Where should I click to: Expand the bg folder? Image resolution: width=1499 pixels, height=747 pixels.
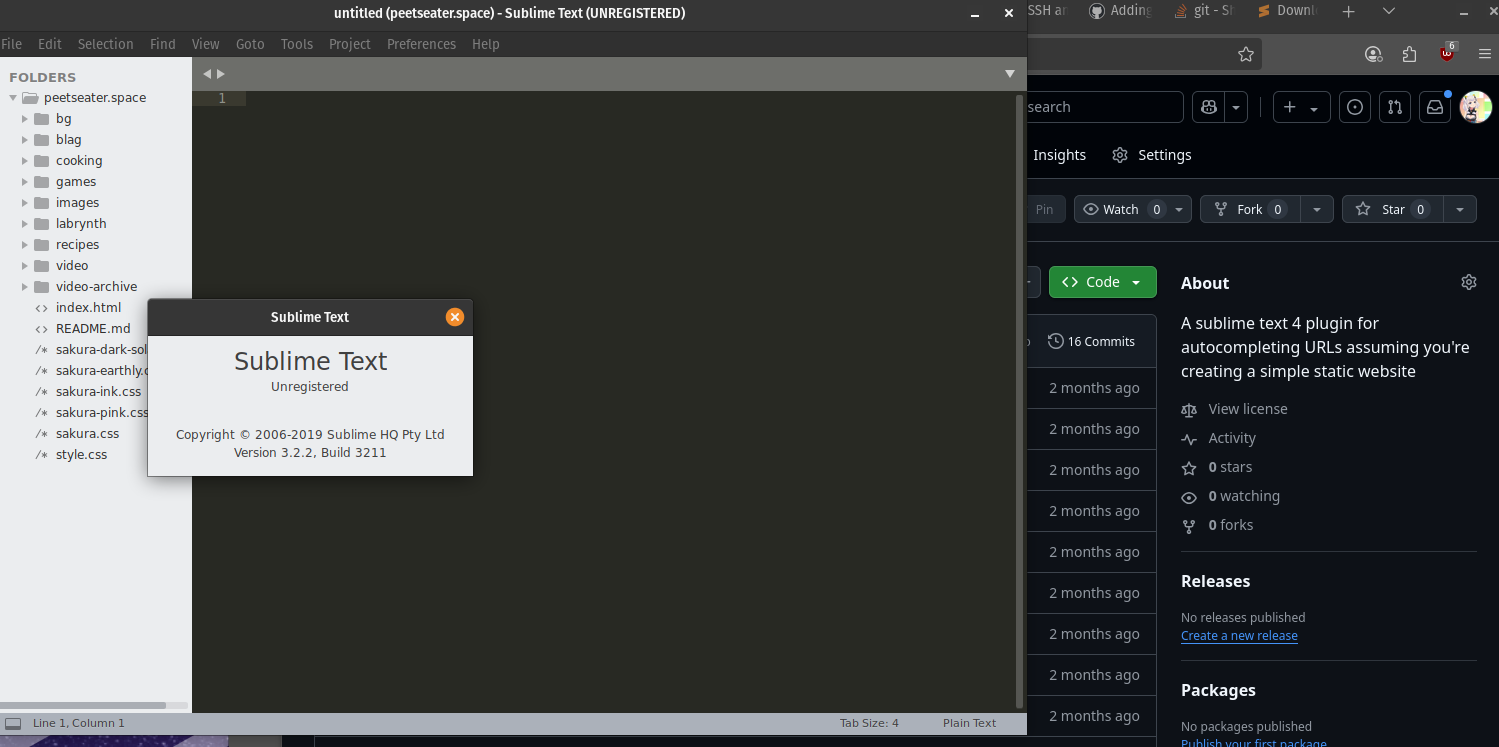click(25, 119)
